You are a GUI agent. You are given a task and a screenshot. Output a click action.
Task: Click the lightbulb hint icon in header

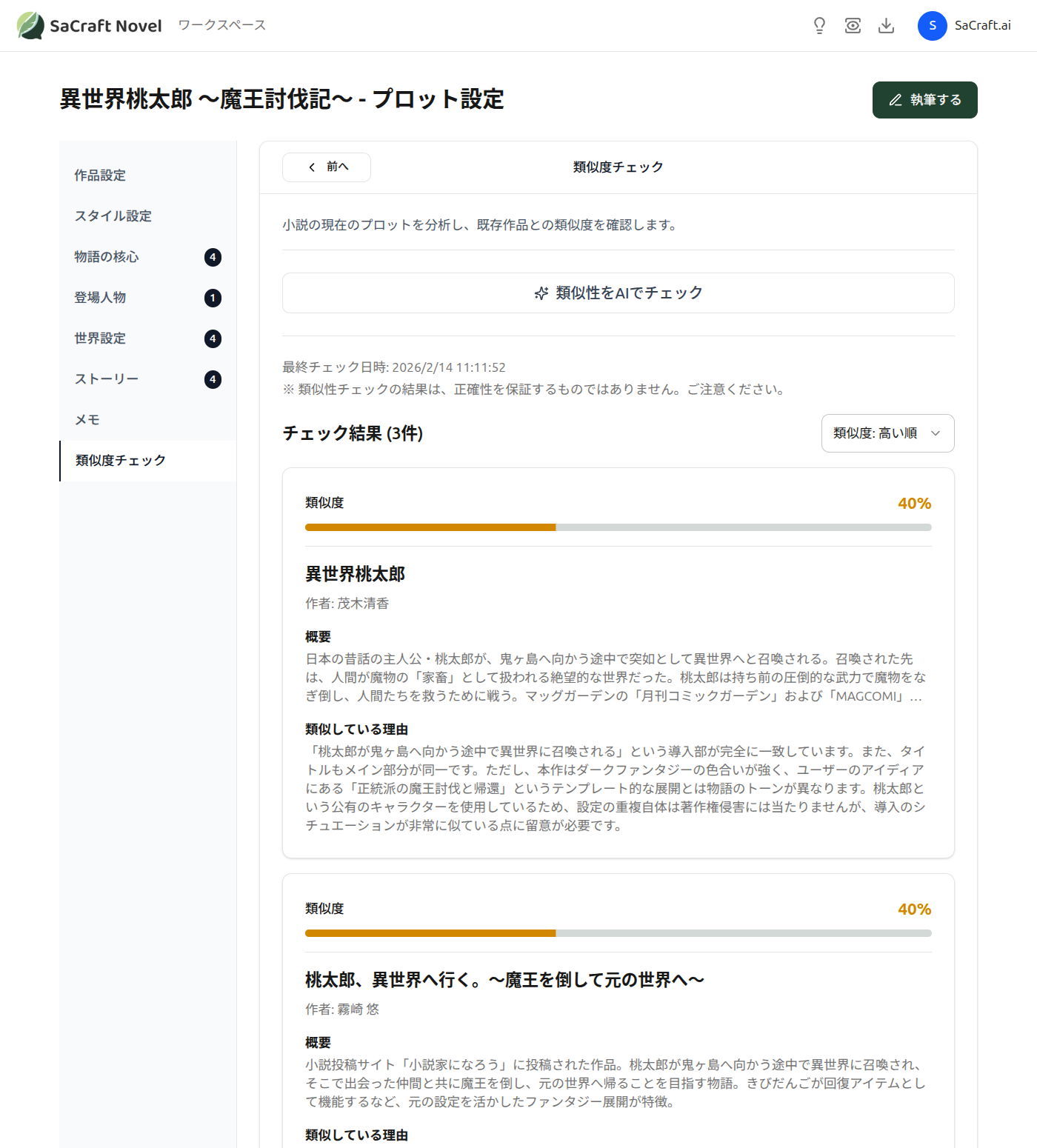[x=819, y=24]
